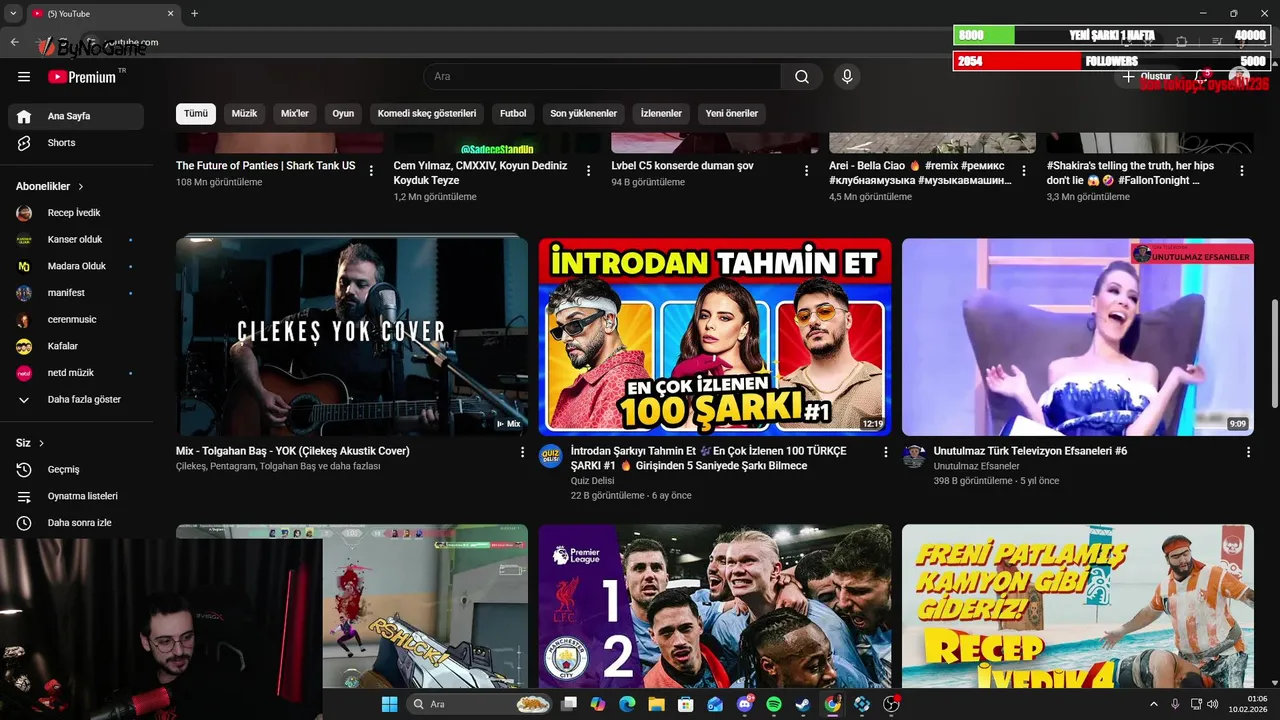The width and height of the screenshot is (1280, 720).
Task: Activate voice search microphone
Action: [847, 77]
